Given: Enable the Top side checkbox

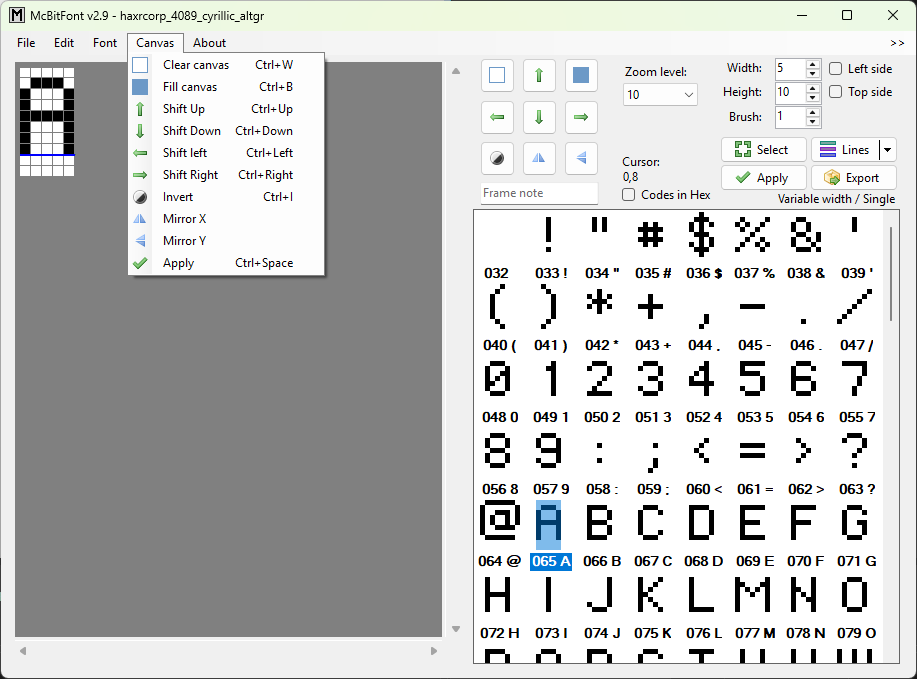Looking at the screenshot, I should click(836, 92).
